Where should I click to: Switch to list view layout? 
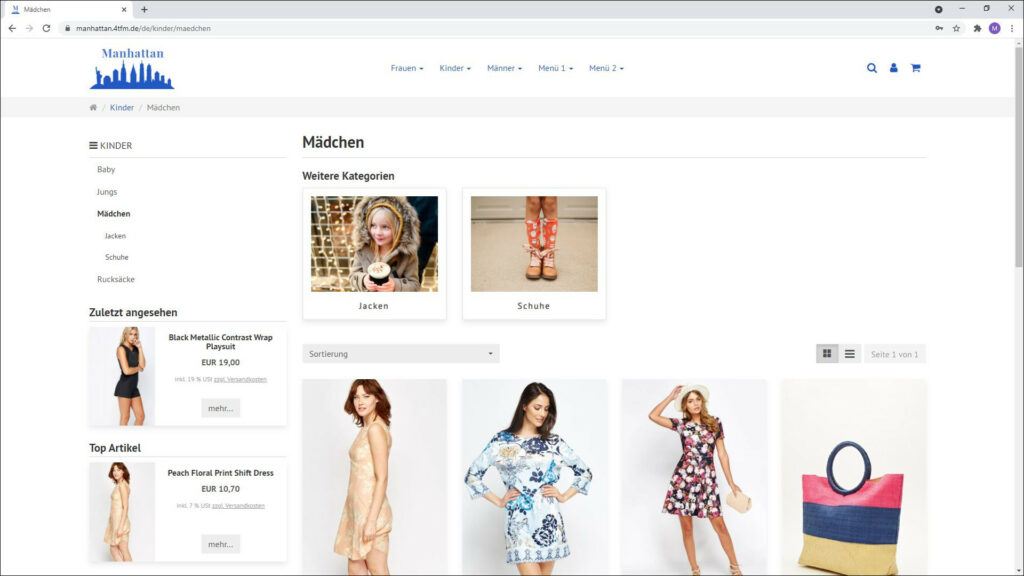[849, 354]
